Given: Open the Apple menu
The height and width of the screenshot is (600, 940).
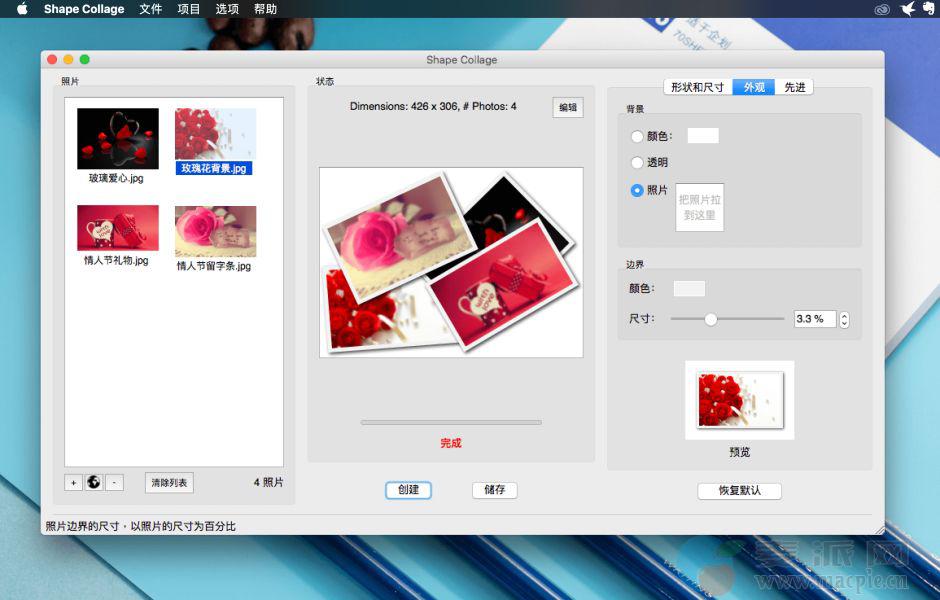Looking at the screenshot, I should click(22, 9).
